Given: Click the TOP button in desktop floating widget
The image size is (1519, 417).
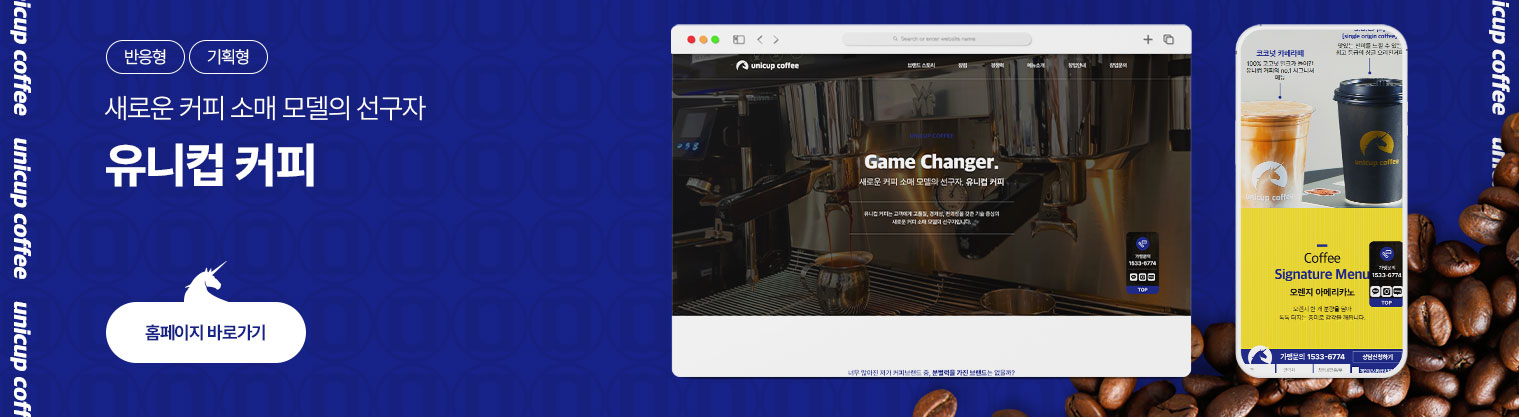Looking at the screenshot, I should tap(1143, 289).
